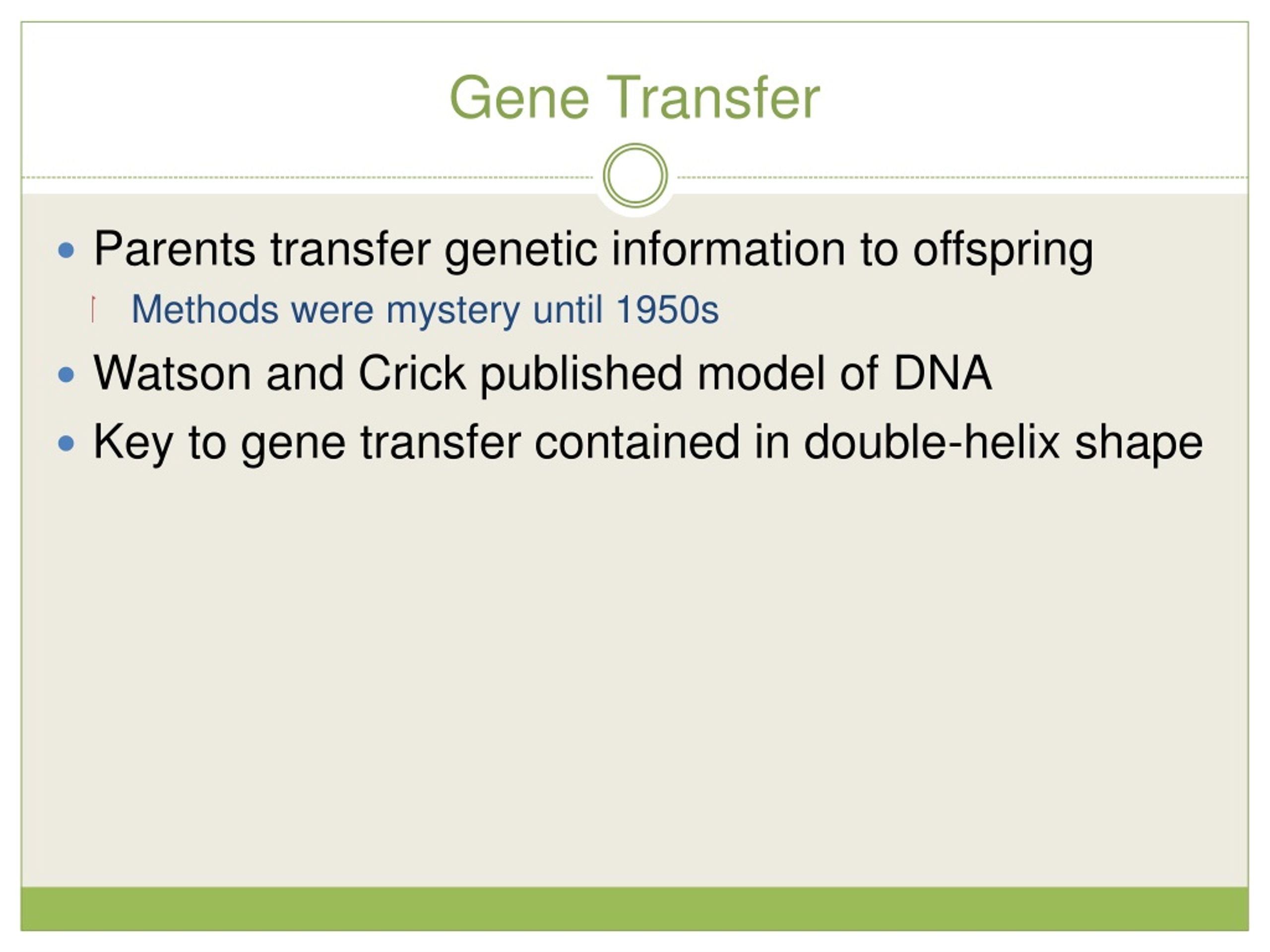Click the green circle ornament below the title
The width and height of the screenshot is (1270, 952).
[x=635, y=175]
